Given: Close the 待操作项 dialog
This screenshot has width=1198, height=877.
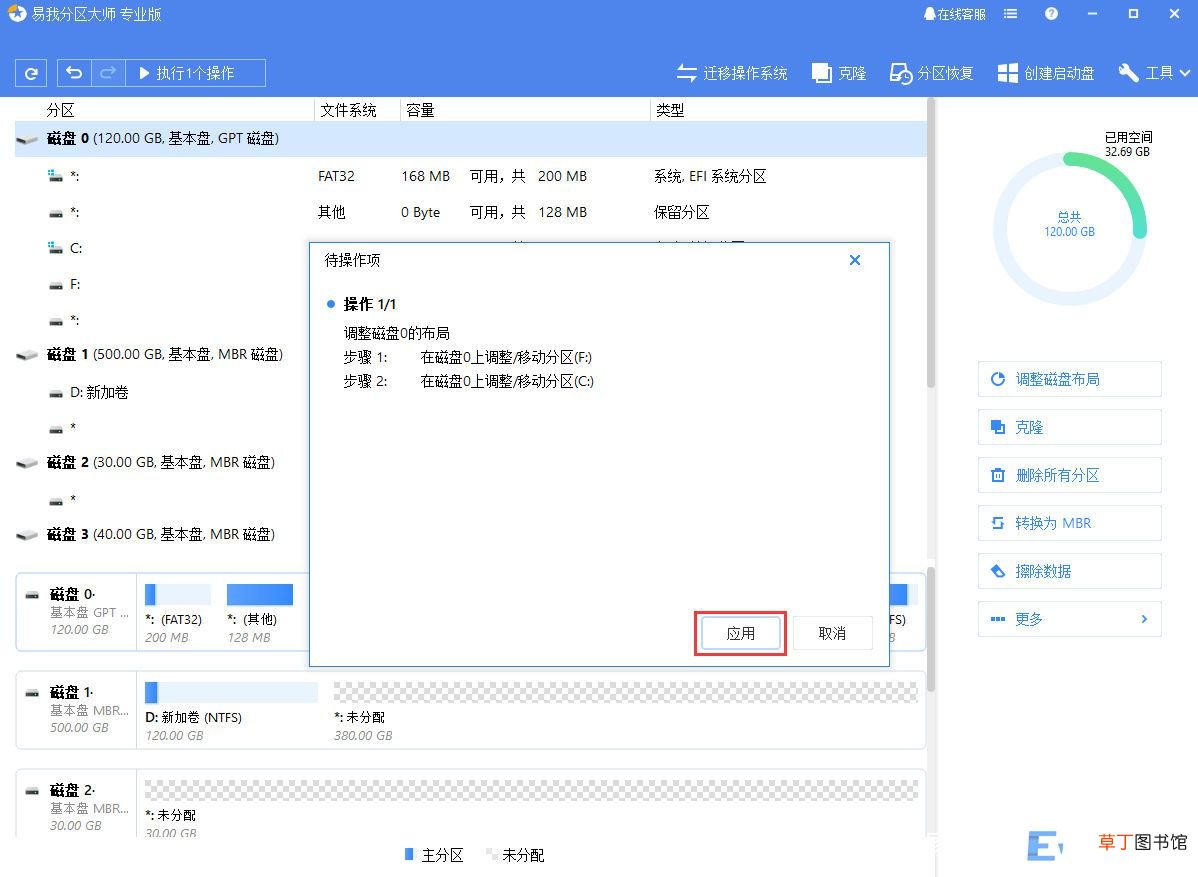Looking at the screenshot, I should point(855,261).
